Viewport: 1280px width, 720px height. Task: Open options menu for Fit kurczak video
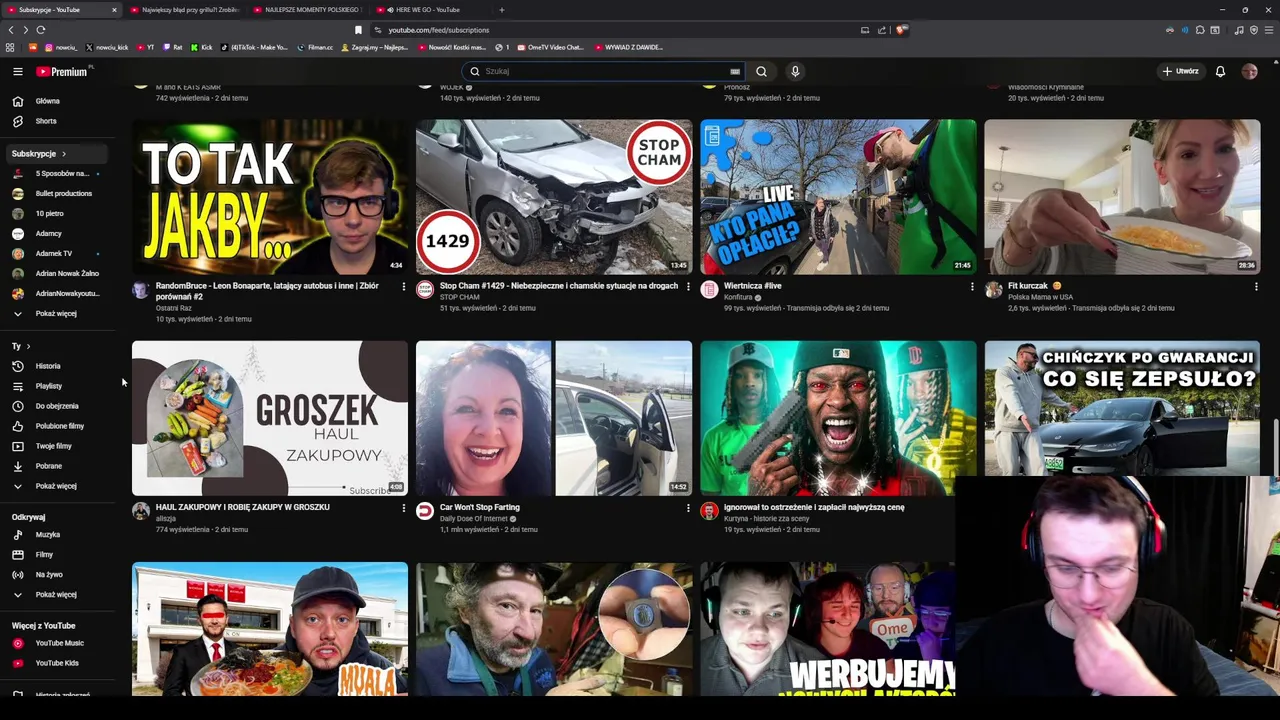coord(1256,287)
